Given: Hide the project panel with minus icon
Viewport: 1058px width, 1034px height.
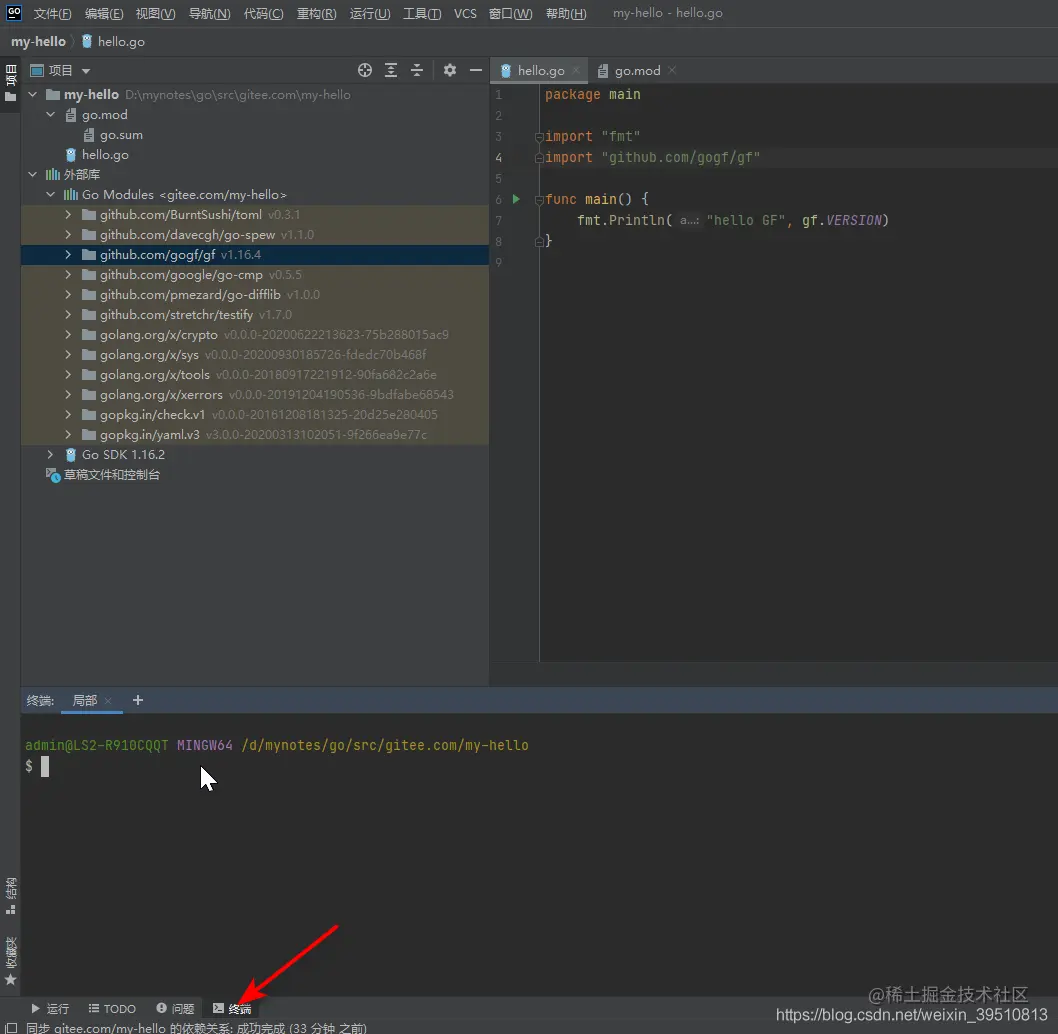Looking at the screenshot, I should click(476, 70).
